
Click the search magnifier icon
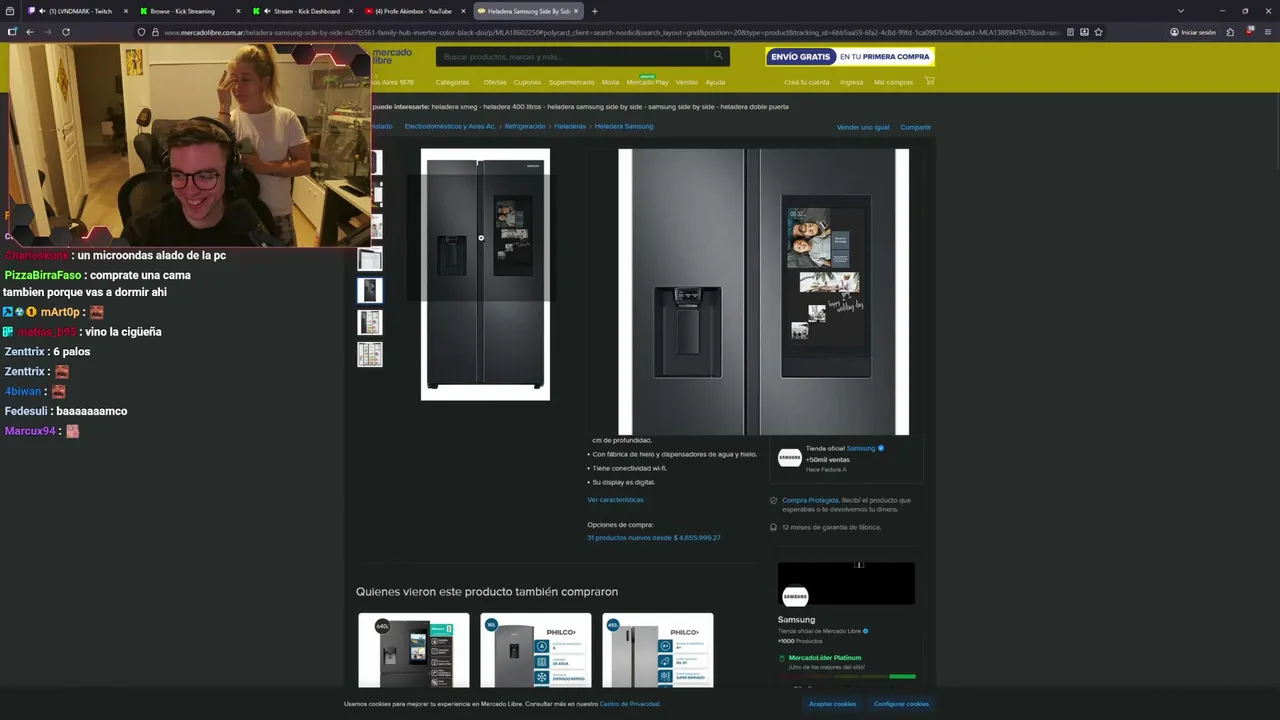point(718,56)
